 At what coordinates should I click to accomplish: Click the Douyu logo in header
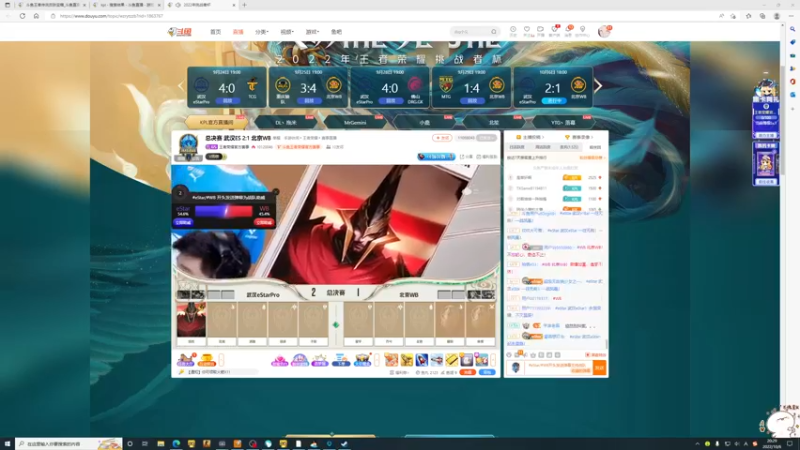click(x=180, y=32)
